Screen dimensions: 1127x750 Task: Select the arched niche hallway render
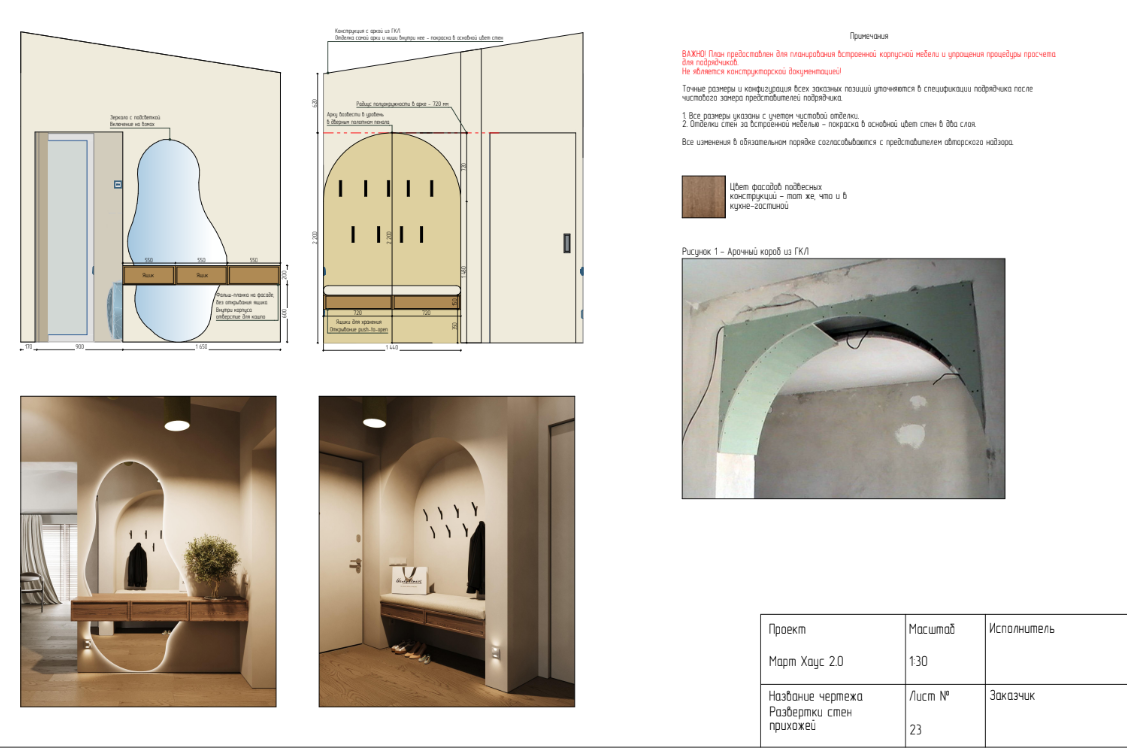click(x=446, y=551)
